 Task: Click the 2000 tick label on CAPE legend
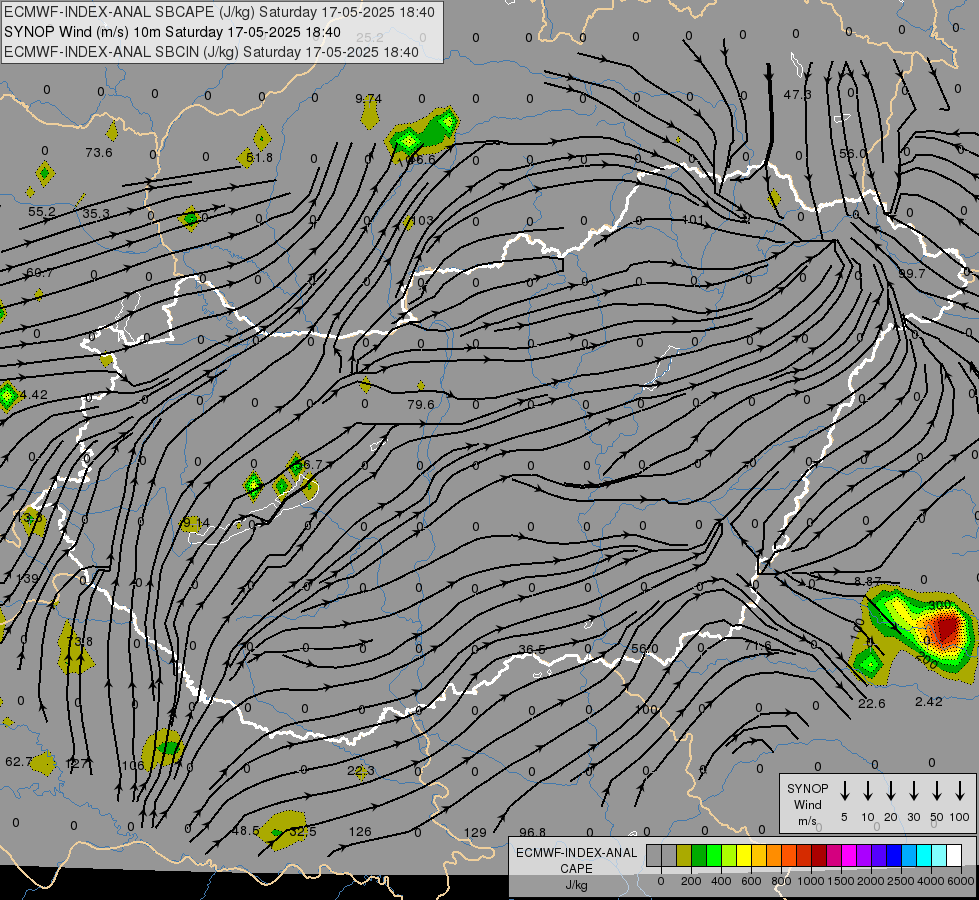tap(870, 881)
